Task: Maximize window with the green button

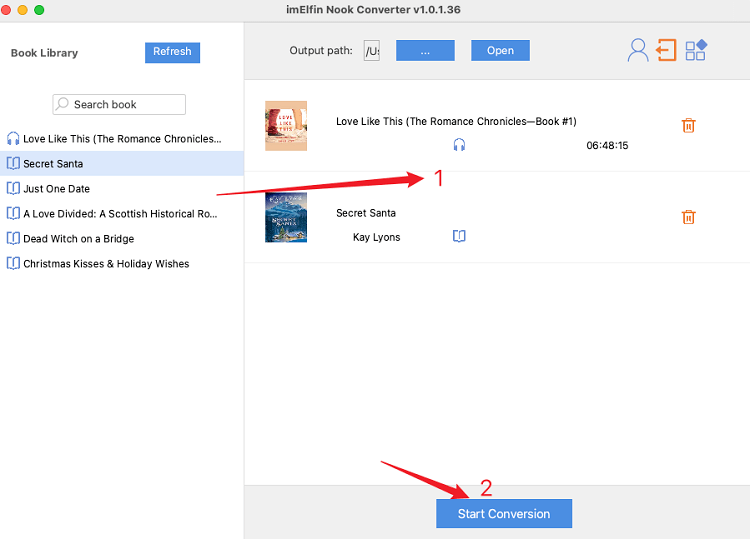Action: click(39, 10)
